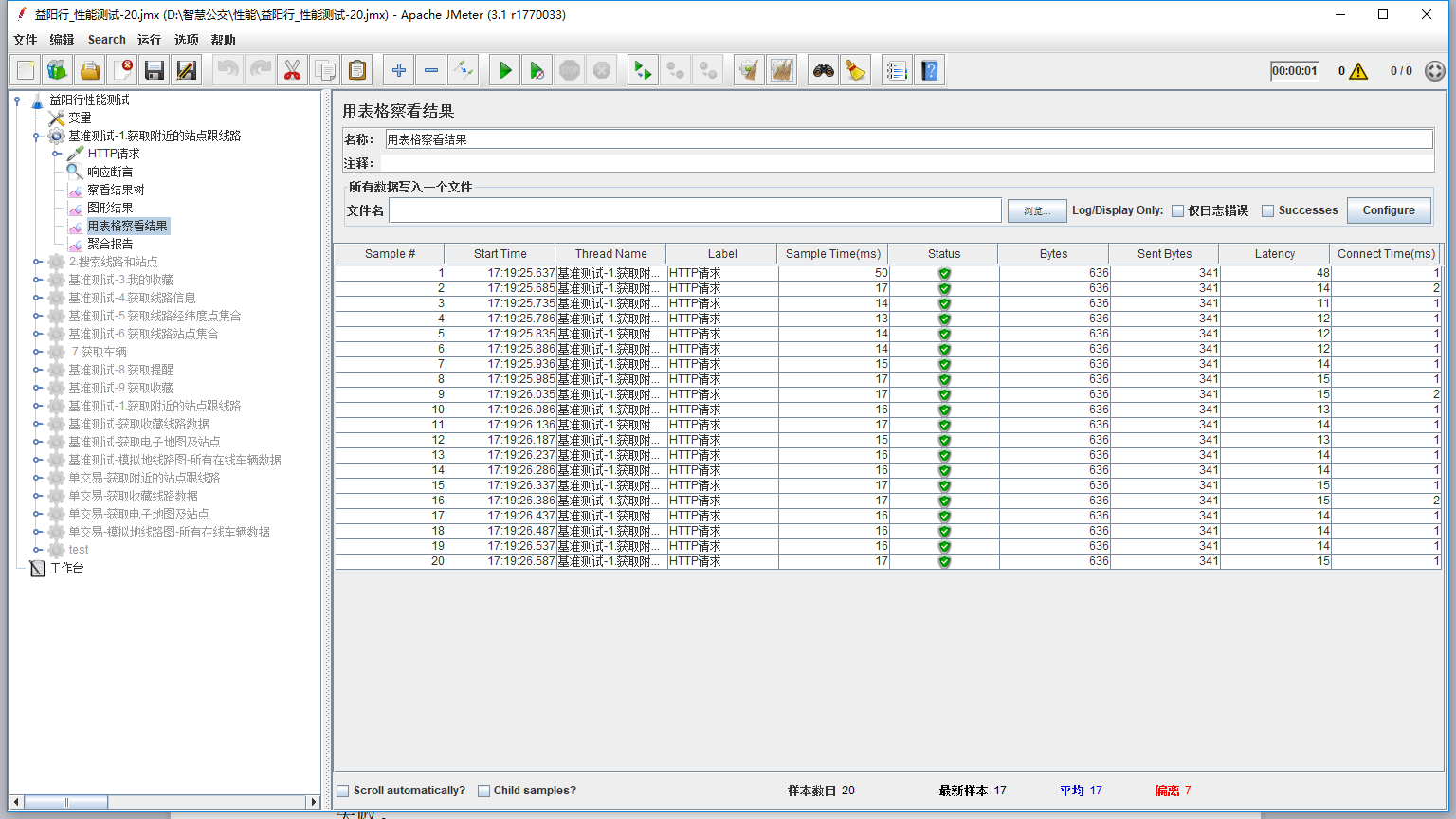Collapse the 益阳行性能测试 root node
Image resolution: width=1456 pixels, height=819 pixels.
[x=18, y=100]
